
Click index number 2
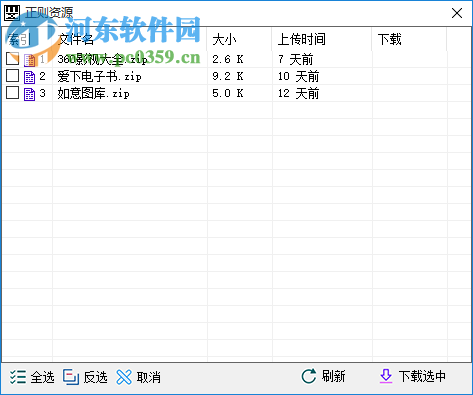tap(42, 76)
